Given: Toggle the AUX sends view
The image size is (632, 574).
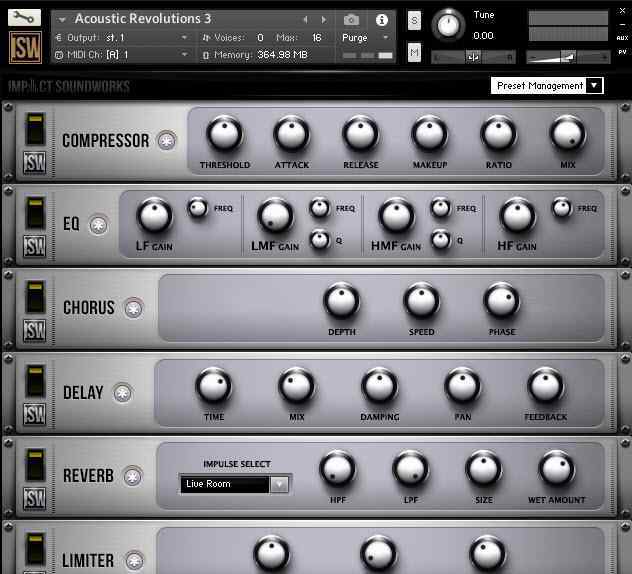Looking at the screenshot, I should coord(622,38).
